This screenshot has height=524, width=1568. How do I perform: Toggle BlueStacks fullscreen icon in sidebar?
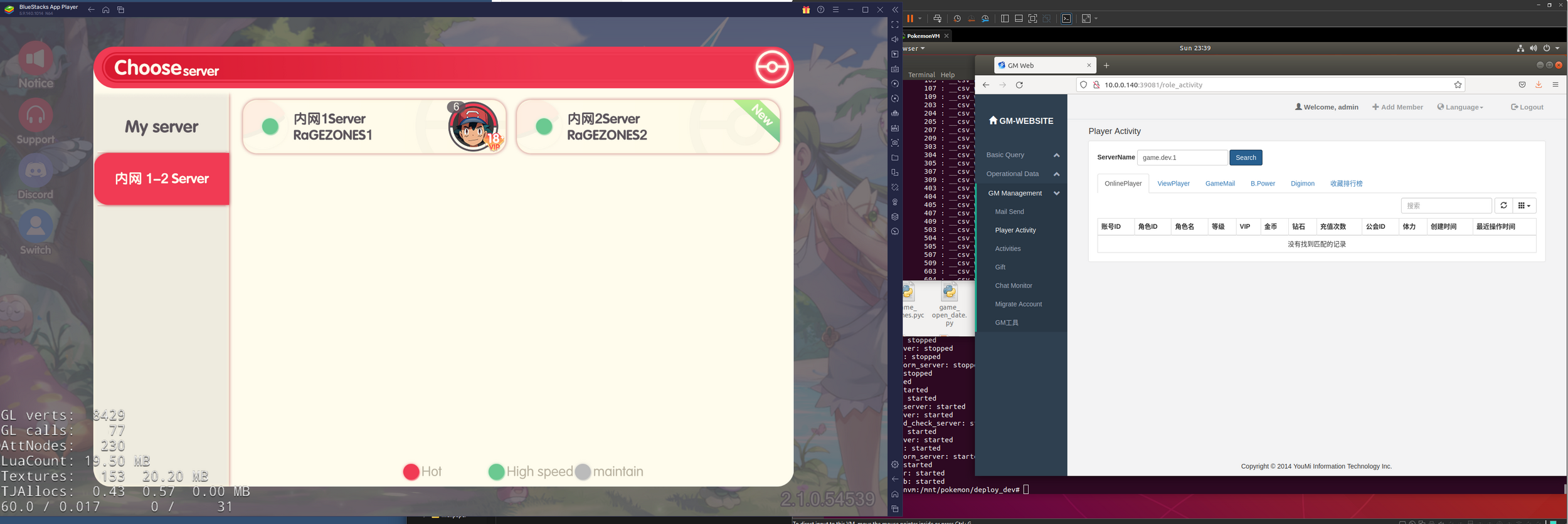point(895,24)
